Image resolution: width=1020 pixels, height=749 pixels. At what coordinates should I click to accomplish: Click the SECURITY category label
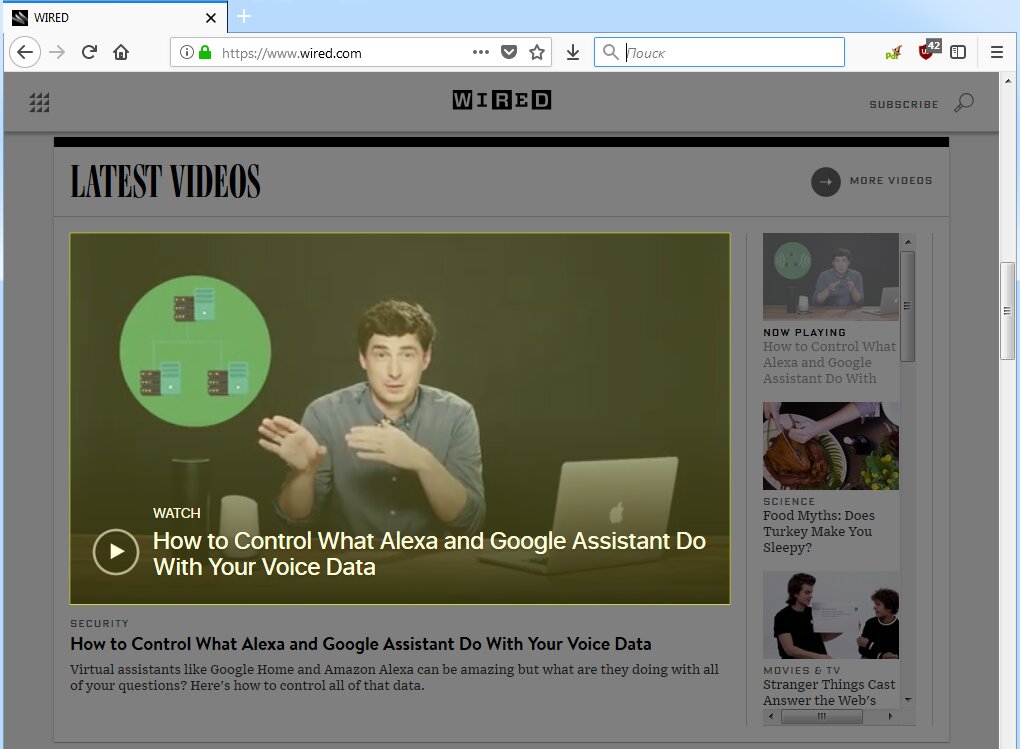[100, 623]
